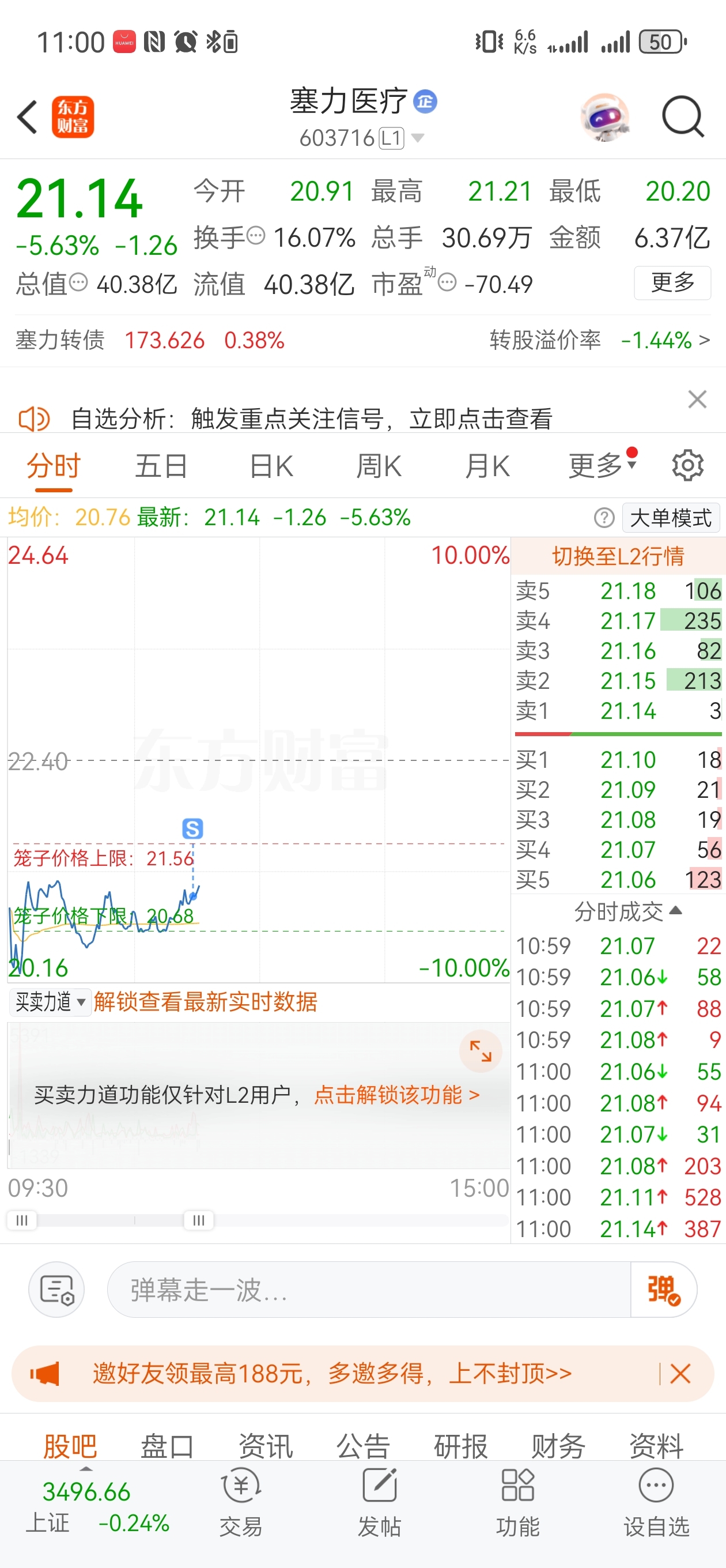Tap the 11:00 21.11 528 trade row
Image resolution: width=726 pixels, height=1568 pixels.
618,1197
